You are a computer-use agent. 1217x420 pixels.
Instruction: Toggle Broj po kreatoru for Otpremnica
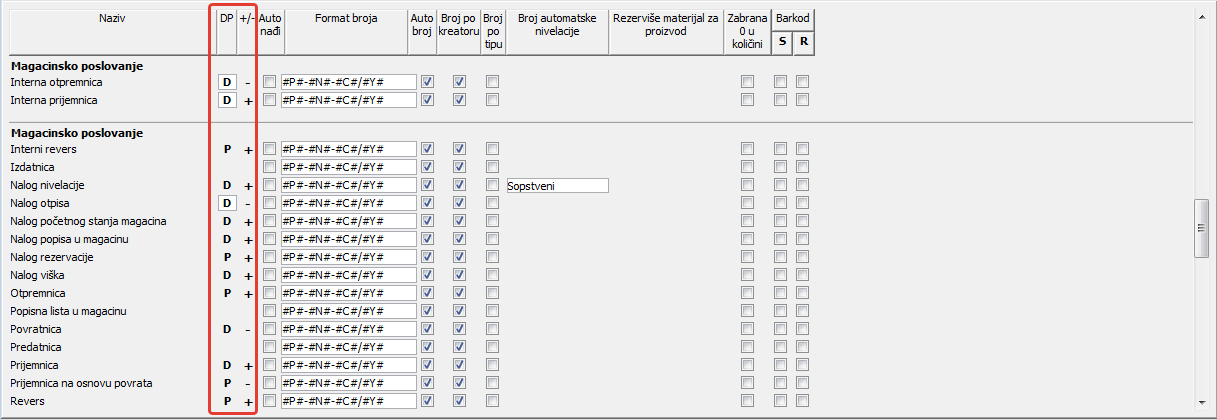coord(460,293)
